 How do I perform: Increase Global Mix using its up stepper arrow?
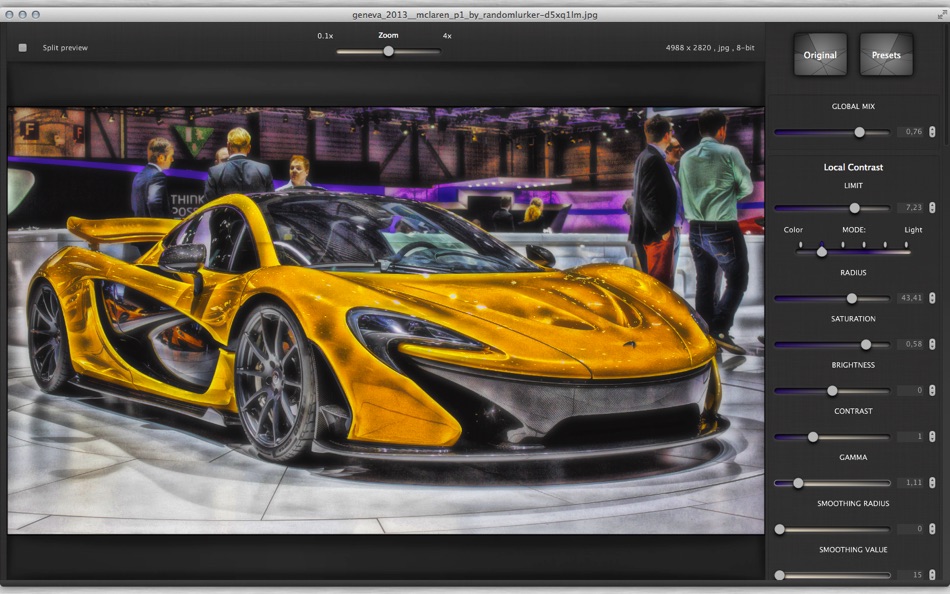(931, 128)
